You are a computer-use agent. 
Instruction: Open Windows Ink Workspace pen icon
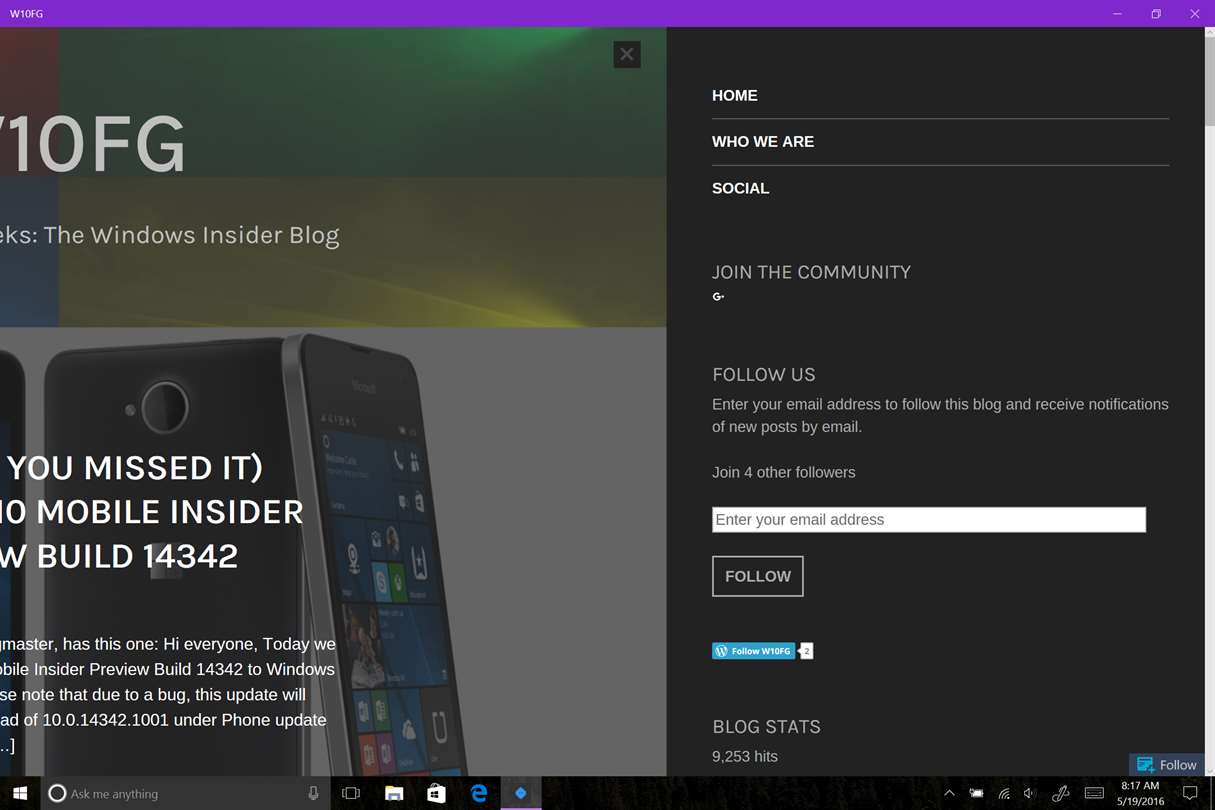1060,793
